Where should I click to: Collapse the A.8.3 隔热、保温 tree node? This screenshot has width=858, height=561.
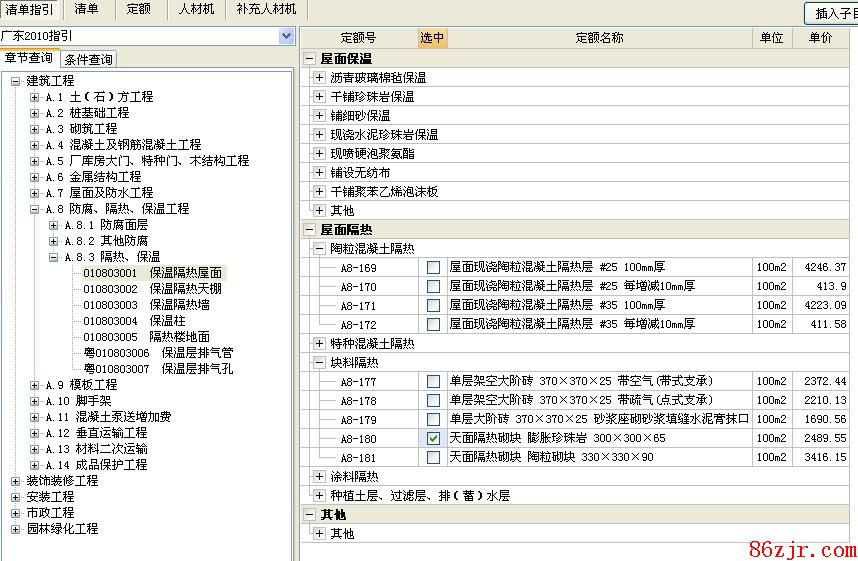tap(54, 257)
